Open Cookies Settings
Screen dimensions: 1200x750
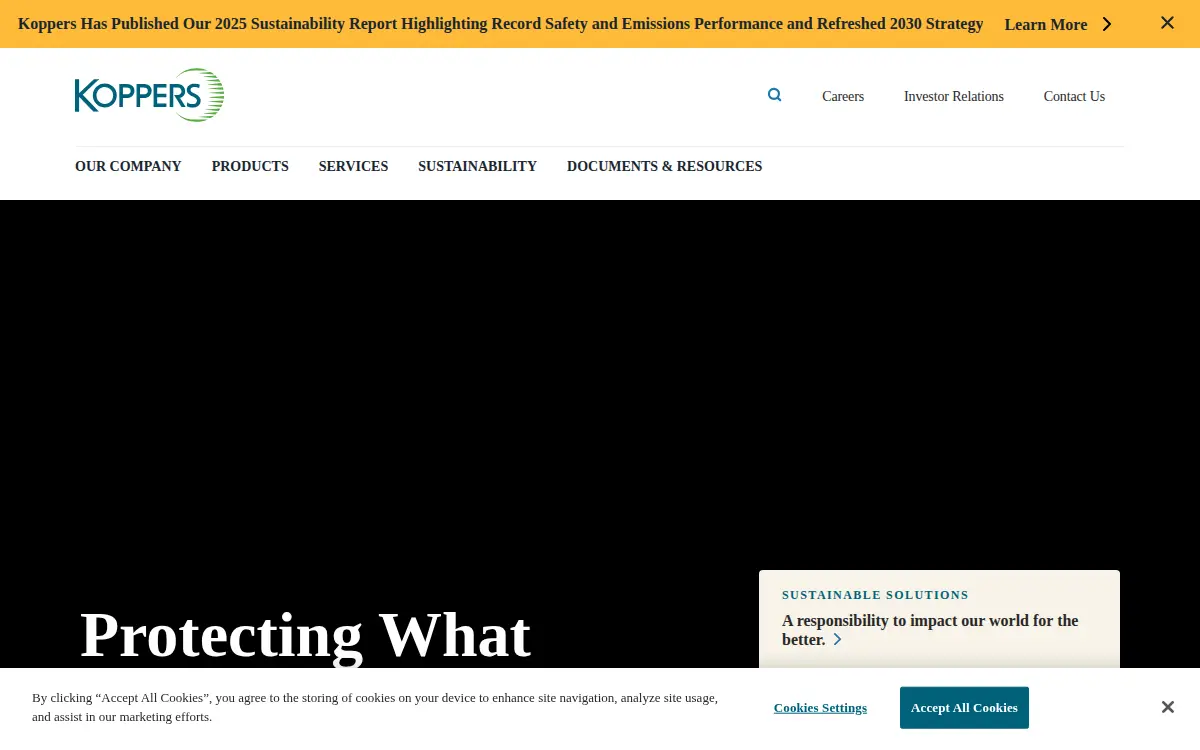(x=820, y=707)
